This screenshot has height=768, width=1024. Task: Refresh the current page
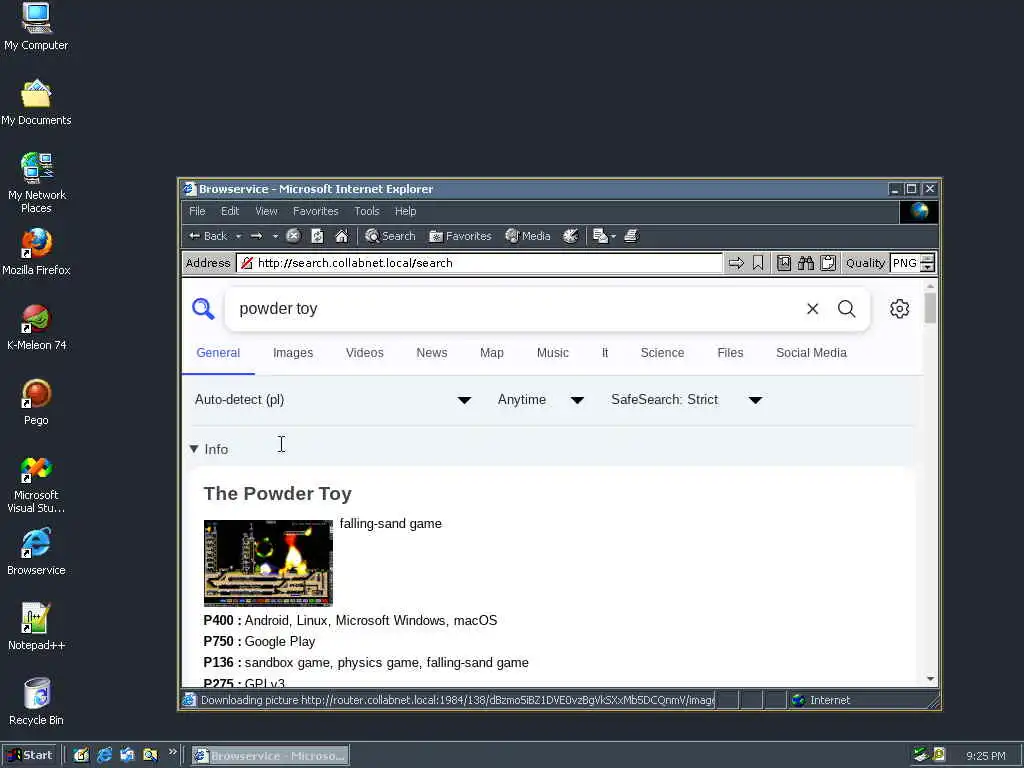[x=317, y=236]
